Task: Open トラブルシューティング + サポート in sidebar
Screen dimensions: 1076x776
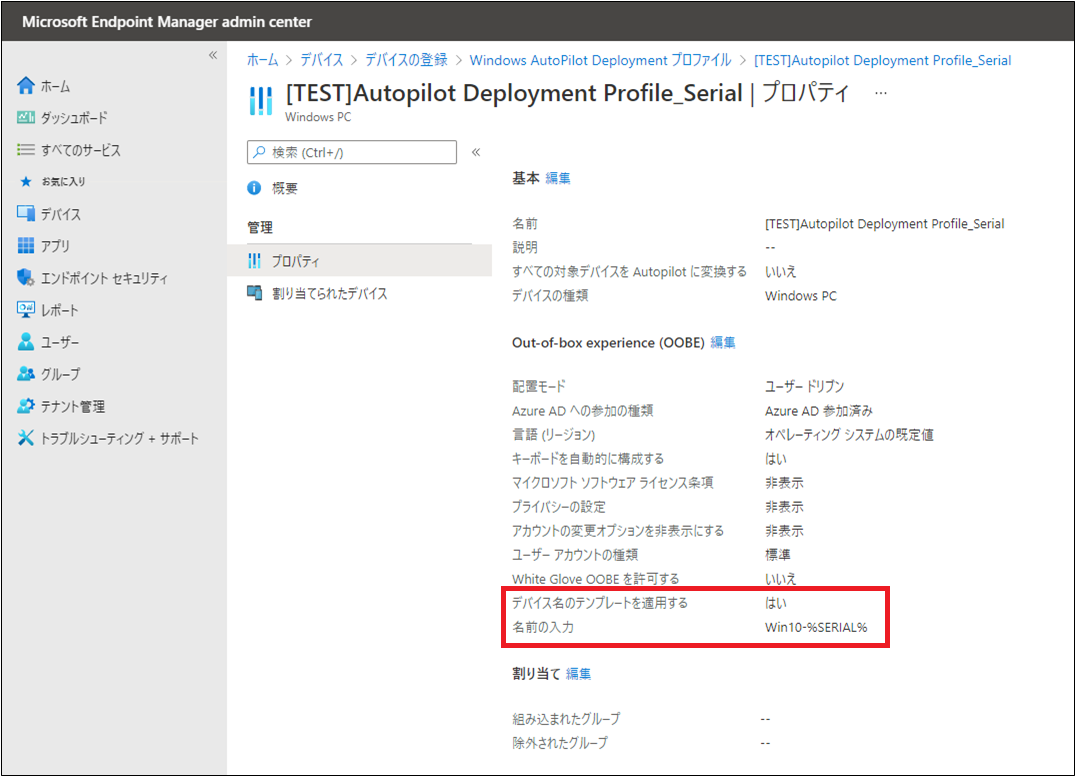Action: (x=119, y=438)
